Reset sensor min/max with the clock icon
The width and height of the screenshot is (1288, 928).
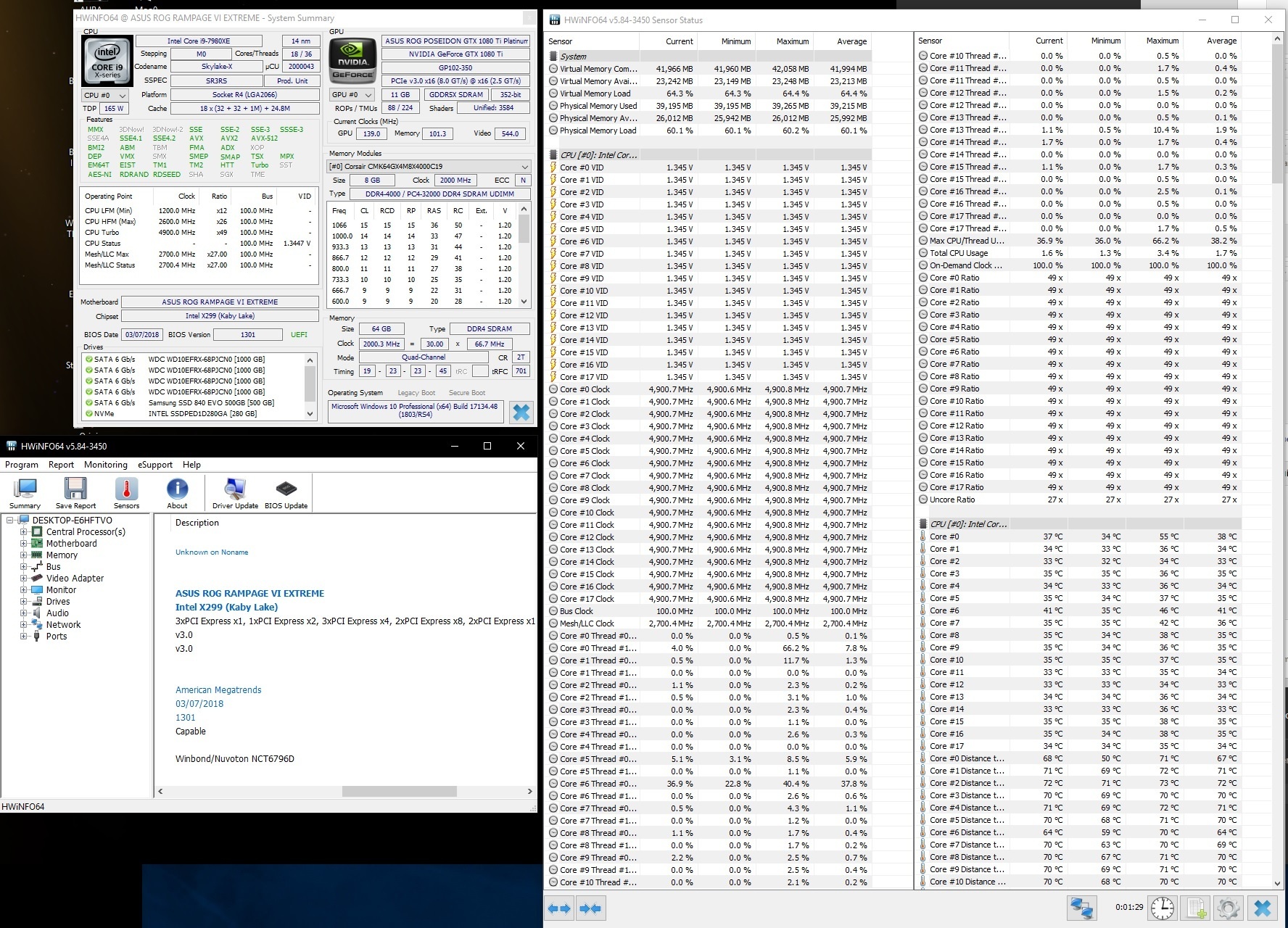click(1163, 908)
